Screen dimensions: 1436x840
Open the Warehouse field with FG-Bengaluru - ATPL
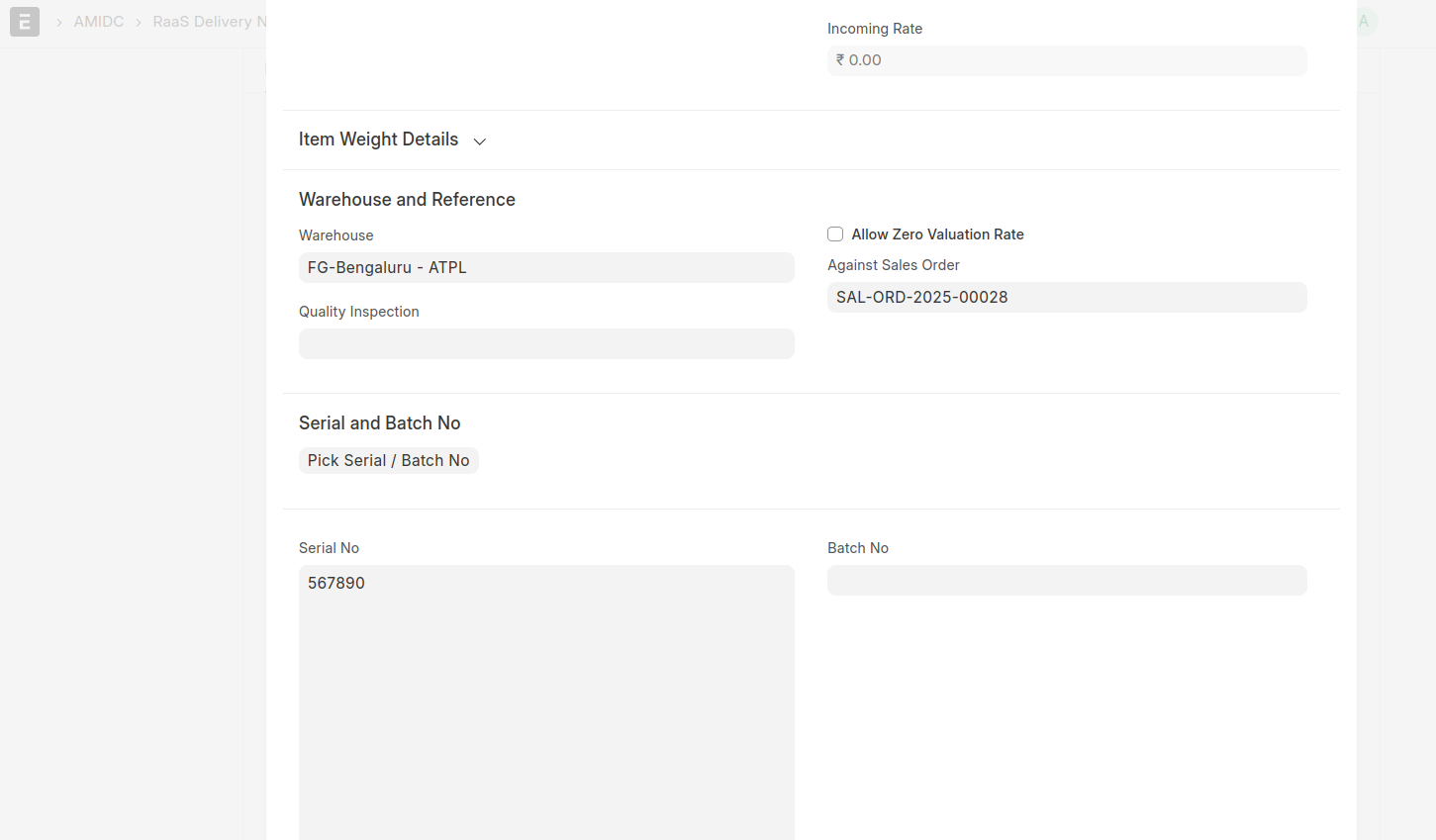tap(546, 268)
